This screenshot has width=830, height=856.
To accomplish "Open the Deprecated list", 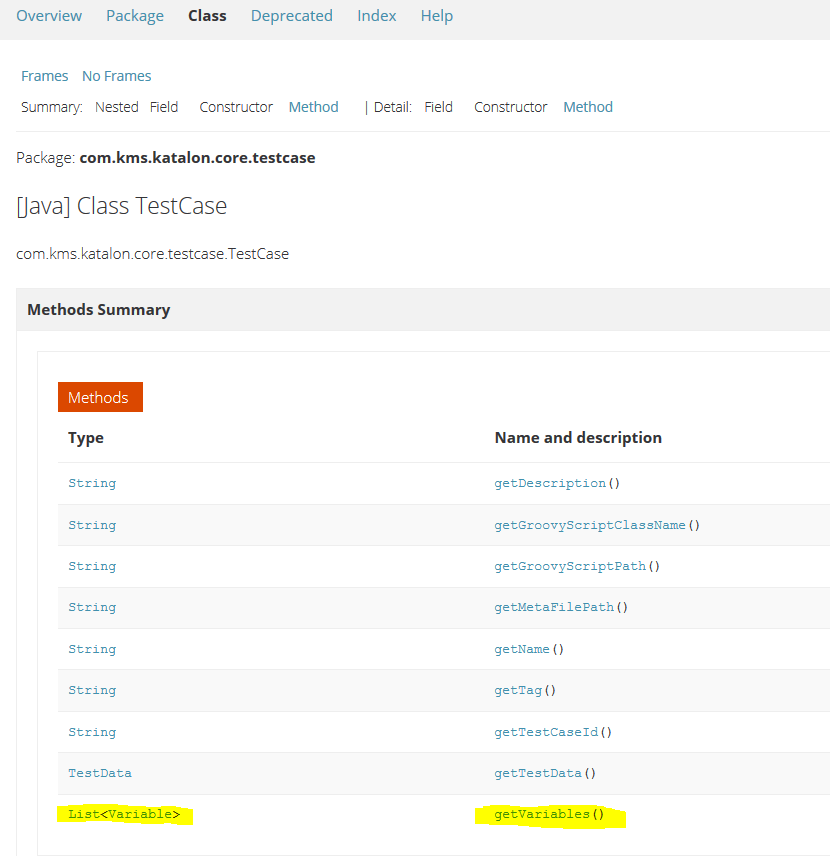I will 292,16.
